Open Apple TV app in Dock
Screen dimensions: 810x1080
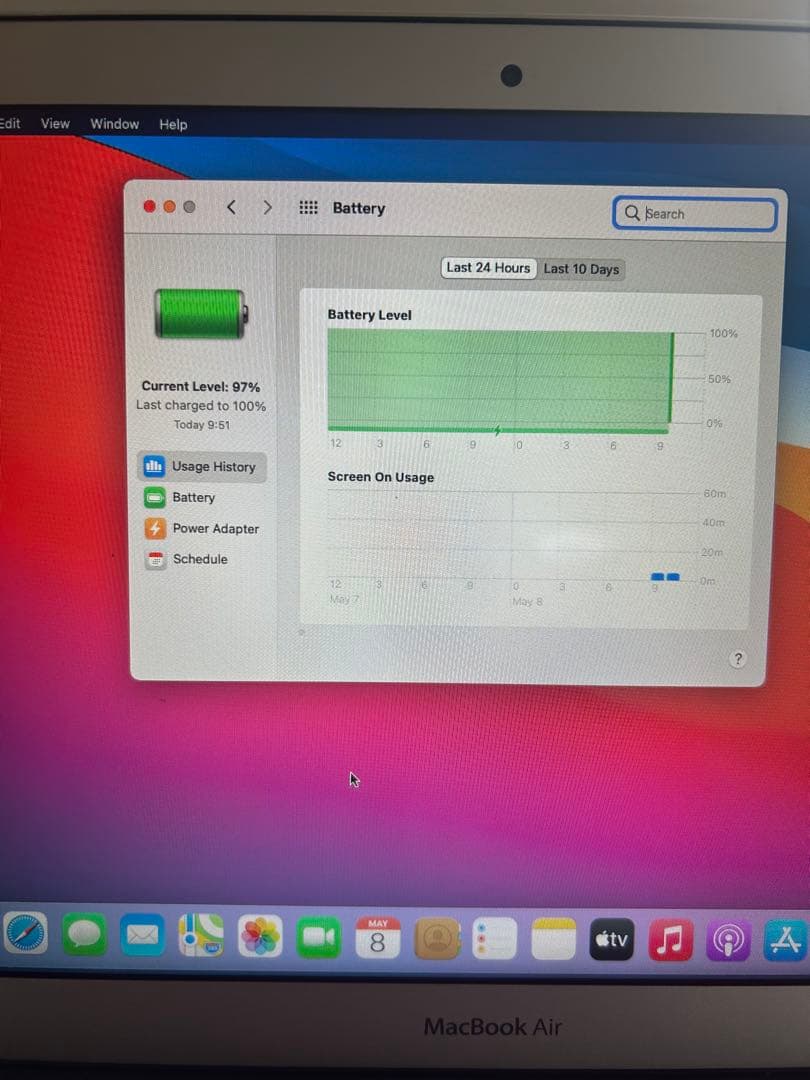point(612,939)
